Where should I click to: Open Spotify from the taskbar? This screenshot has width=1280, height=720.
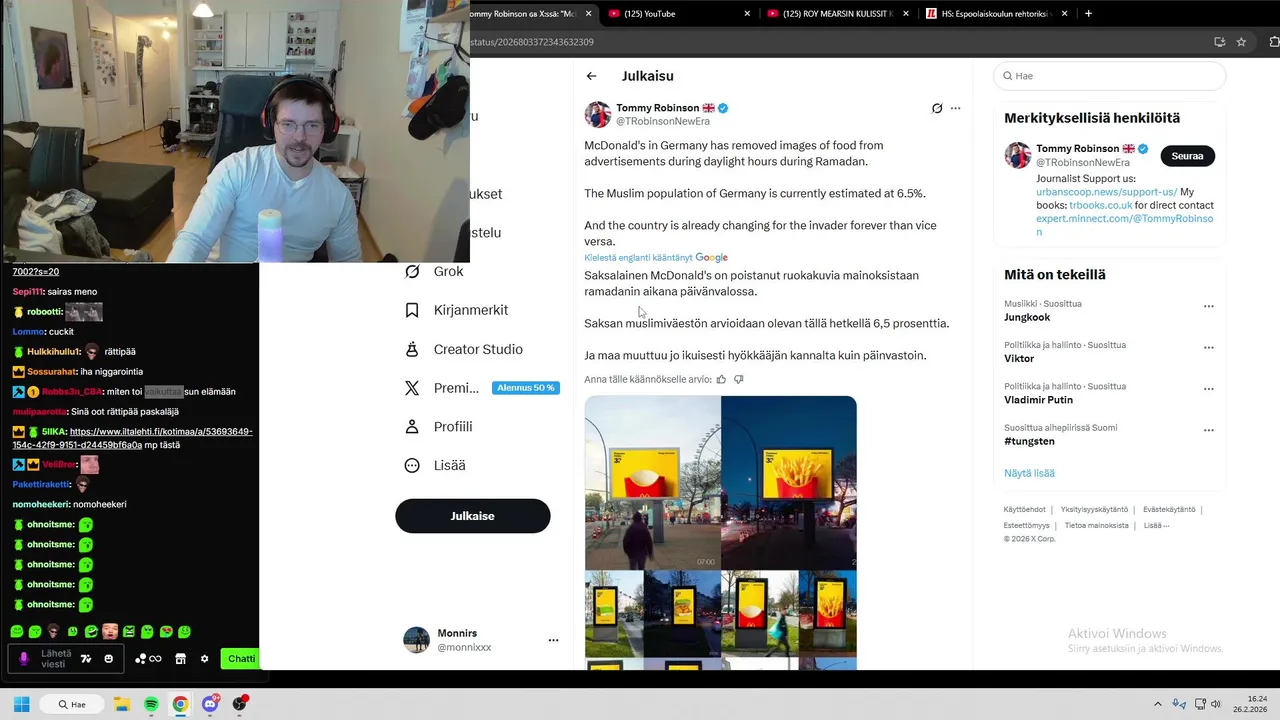pos(151,704)
